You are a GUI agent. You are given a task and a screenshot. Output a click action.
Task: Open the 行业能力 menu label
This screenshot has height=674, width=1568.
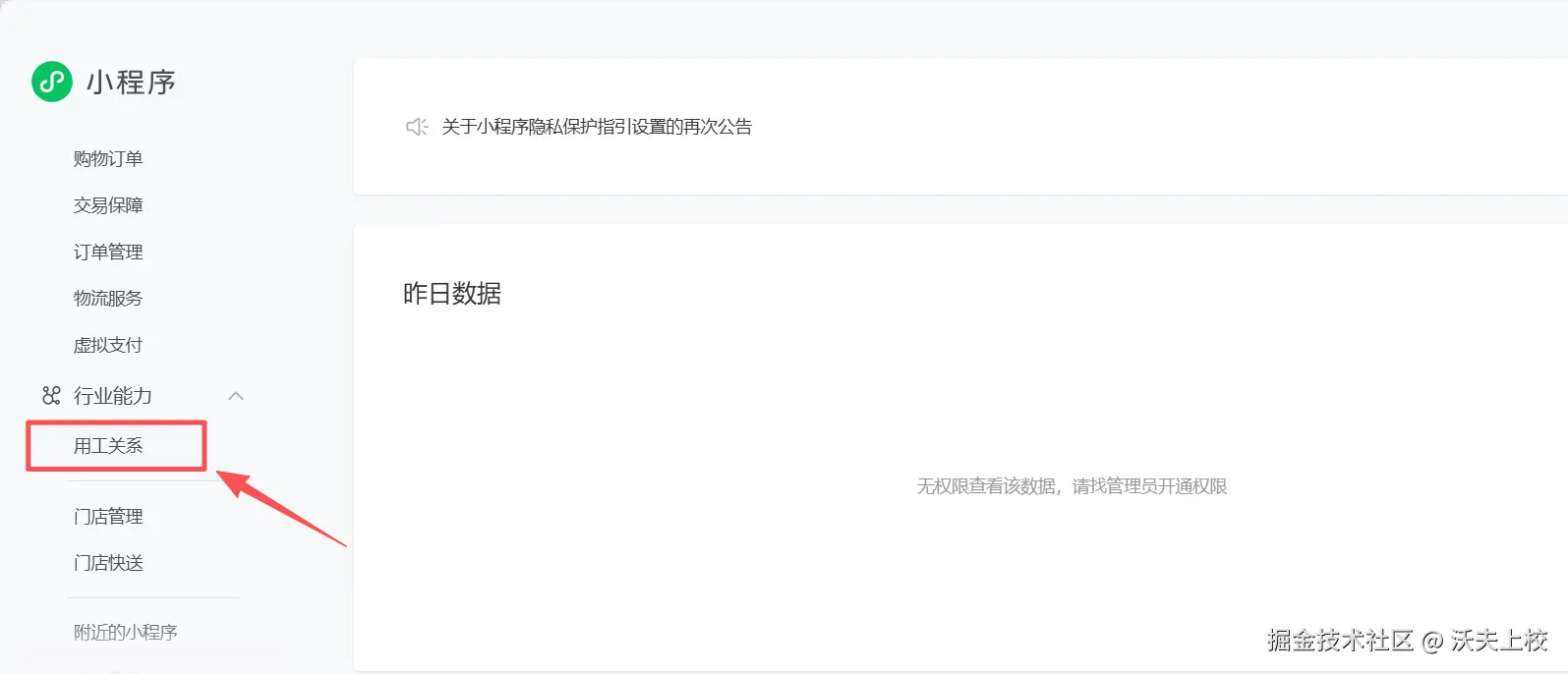(113, 395)
